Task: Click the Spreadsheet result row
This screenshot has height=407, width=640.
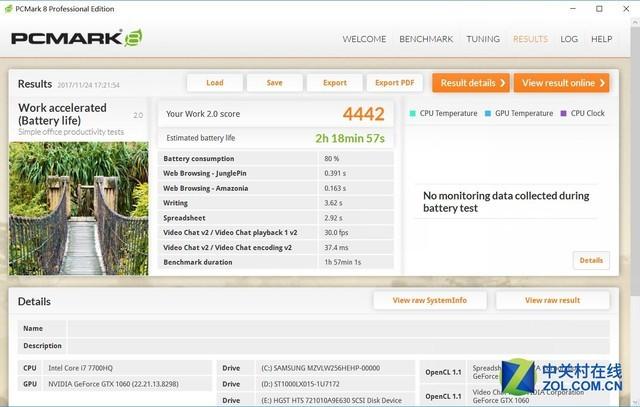Action: pyautogui.click(x=276, y=218)
